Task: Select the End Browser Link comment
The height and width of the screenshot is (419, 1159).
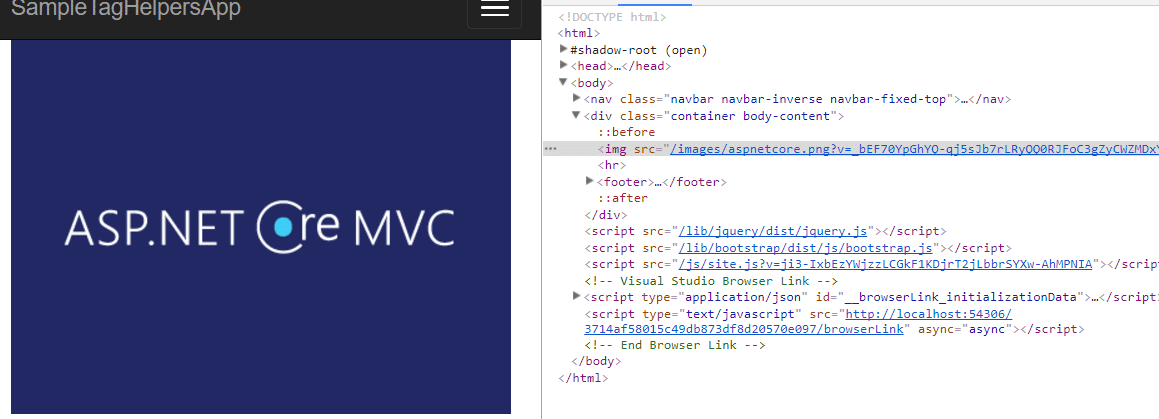Action: [x=675, y=345]
